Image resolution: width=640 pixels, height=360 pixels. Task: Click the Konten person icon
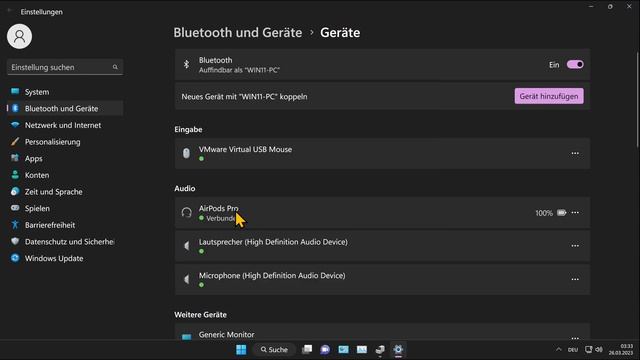click(x=15, y=175)
